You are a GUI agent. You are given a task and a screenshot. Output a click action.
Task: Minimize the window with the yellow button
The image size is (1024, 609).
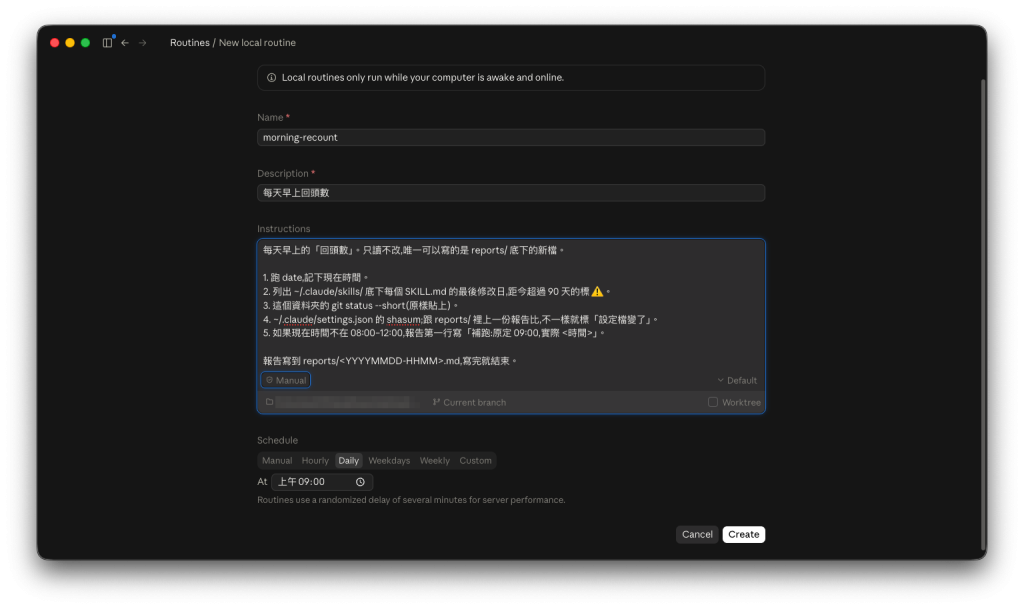coord(70,42)
